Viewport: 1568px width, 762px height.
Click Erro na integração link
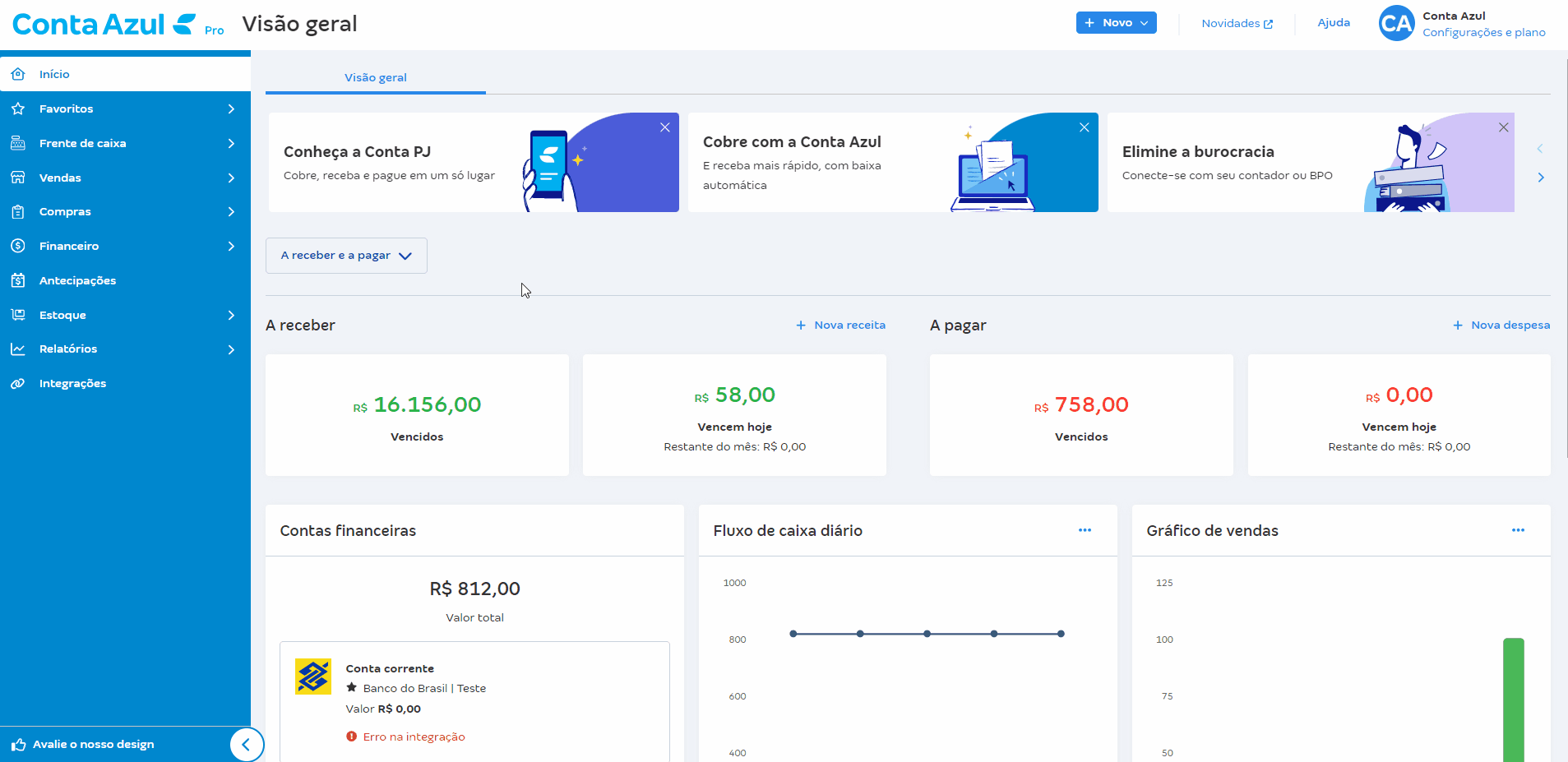coord(414,737)
